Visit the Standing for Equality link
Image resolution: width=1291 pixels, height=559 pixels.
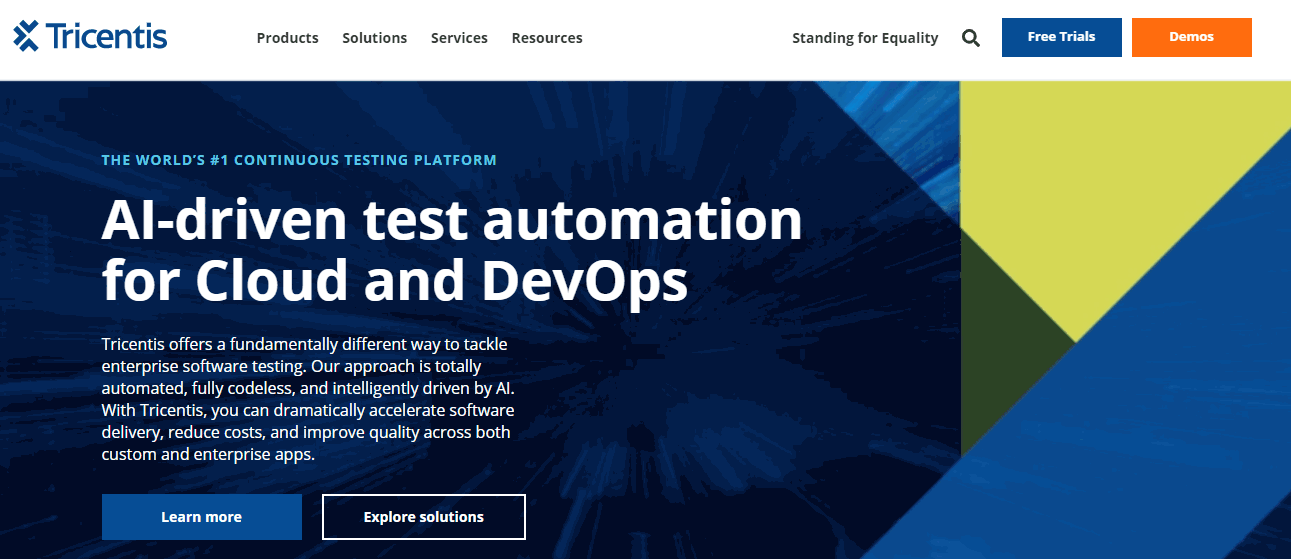[x=865, y=38]
